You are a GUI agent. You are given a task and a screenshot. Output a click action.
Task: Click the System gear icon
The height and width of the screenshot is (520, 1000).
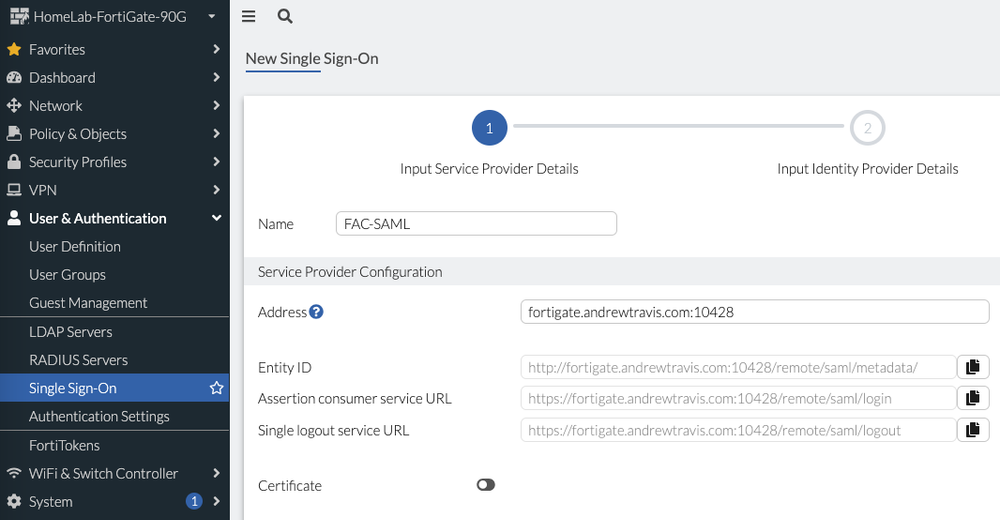14,501
